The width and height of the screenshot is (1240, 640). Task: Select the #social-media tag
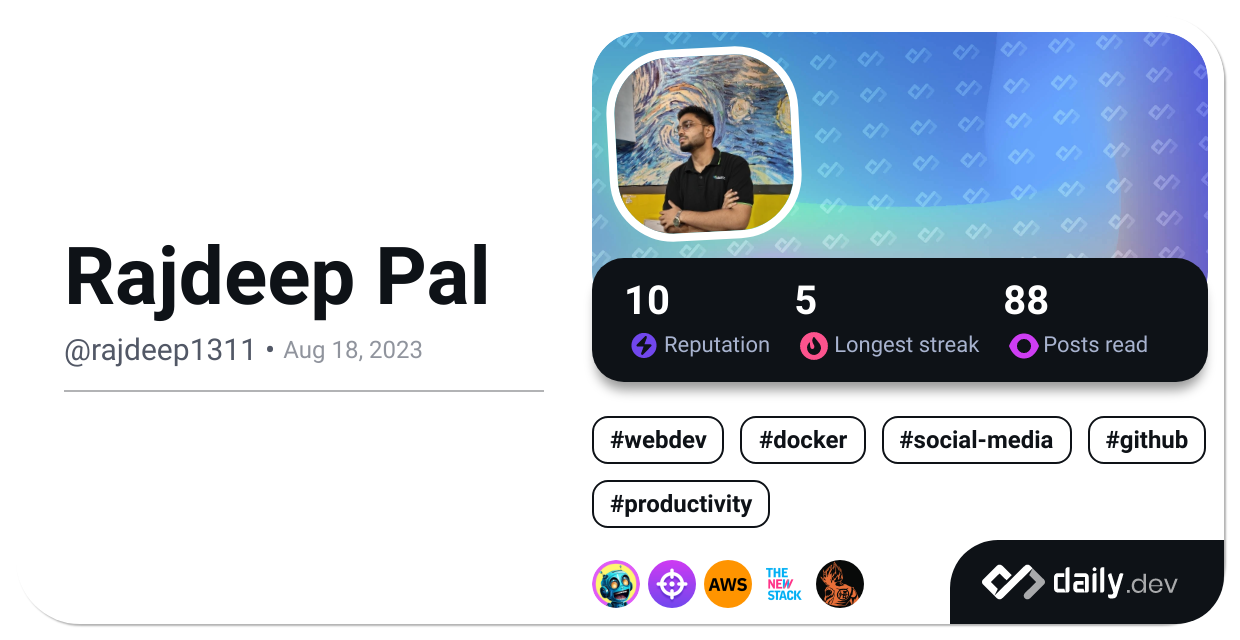pyautogui.click(x=977, y=440)
